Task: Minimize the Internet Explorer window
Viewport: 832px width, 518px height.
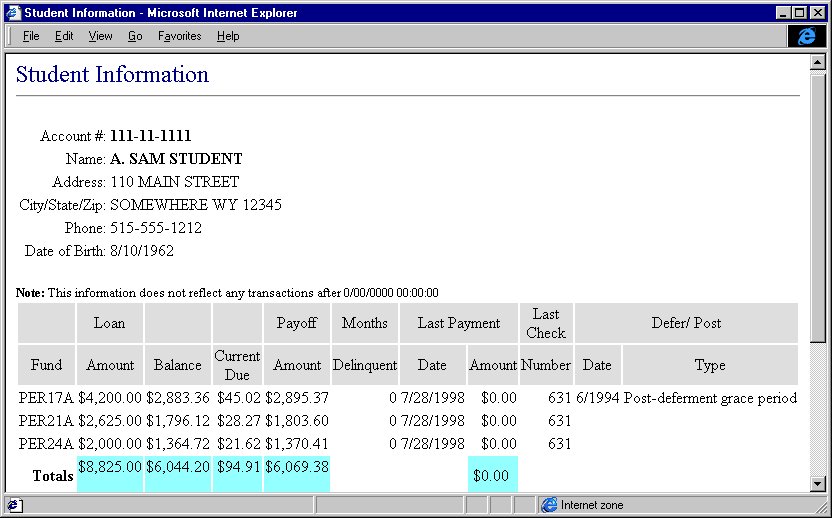Action: tap(783, 13)
